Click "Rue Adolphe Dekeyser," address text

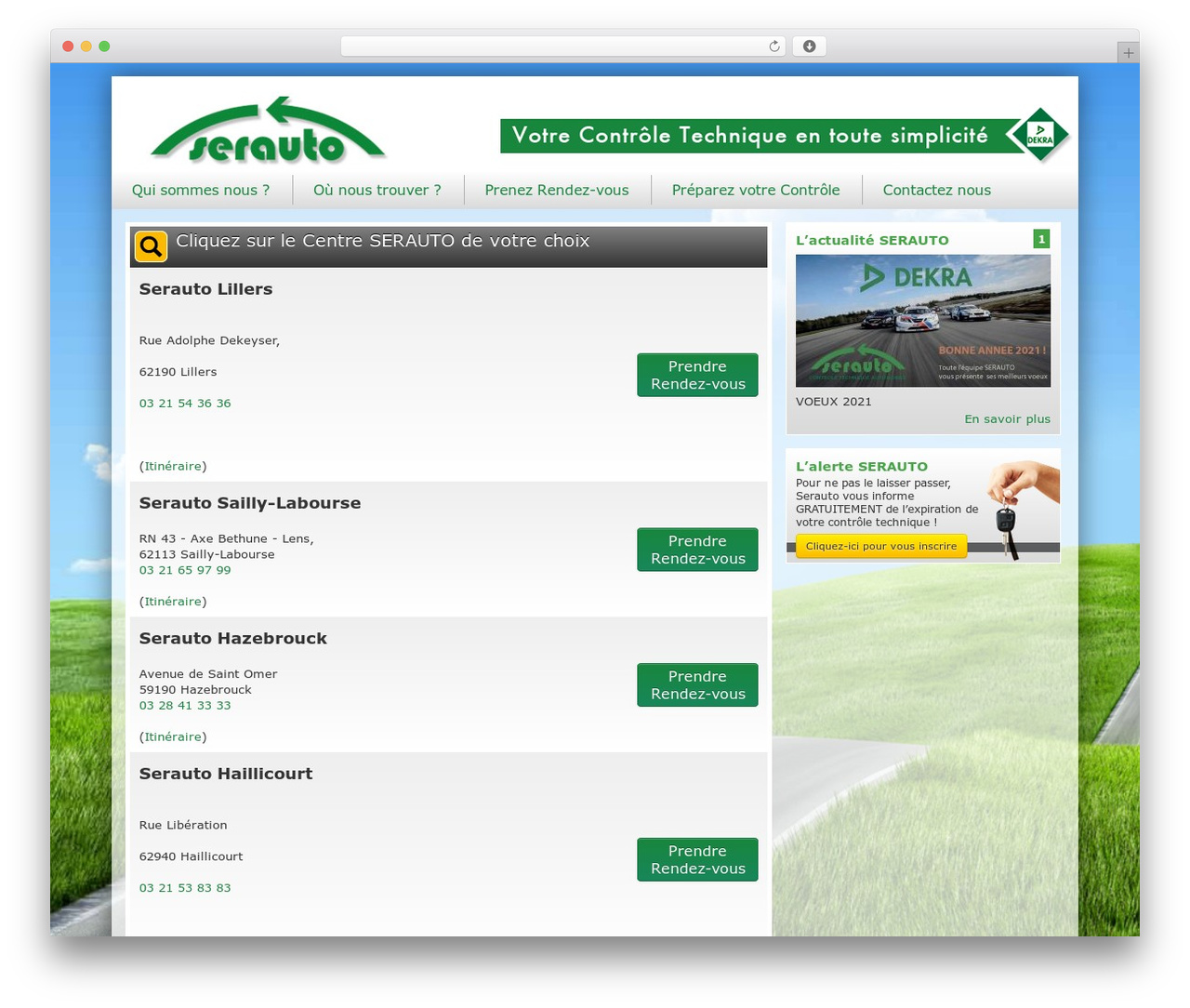209,340
